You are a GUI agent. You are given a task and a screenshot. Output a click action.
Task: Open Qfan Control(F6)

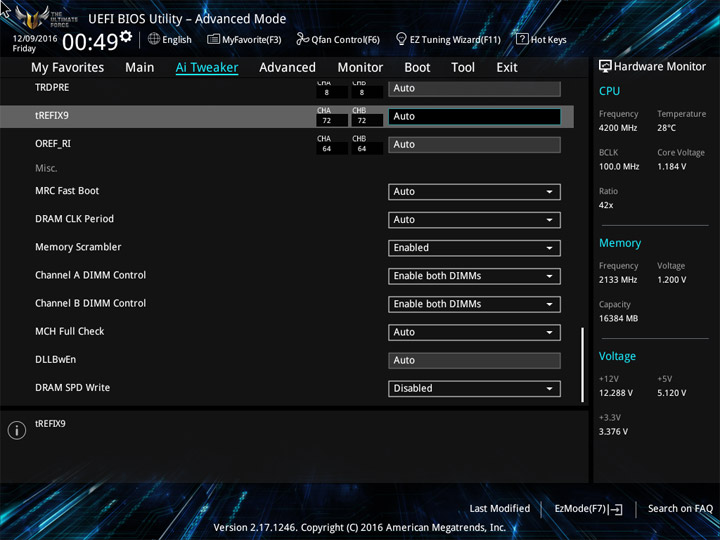click(338, 39)
